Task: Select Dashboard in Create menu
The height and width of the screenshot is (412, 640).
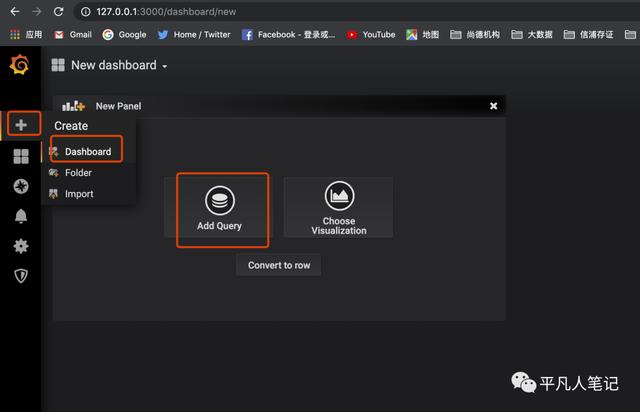Action: click(x=88, y=151)
